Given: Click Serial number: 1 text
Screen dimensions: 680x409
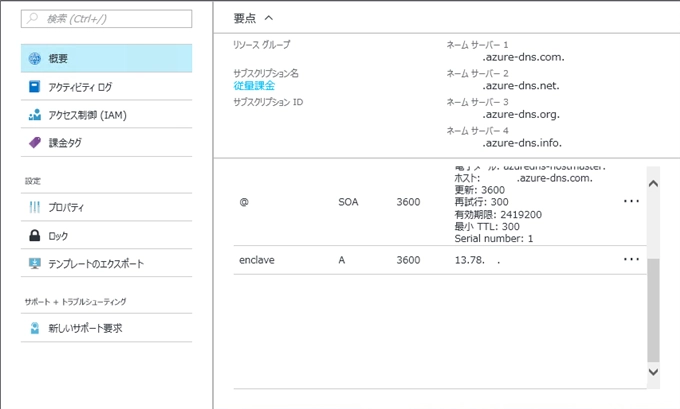Looking at the screenshot, I should 494,239.
